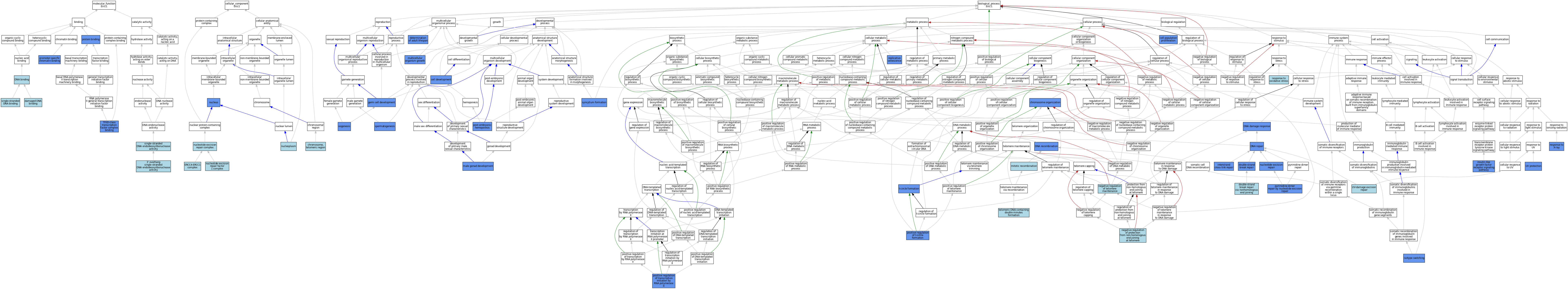Click the heterocycle biosynthetic process node

tap(732, 80)
